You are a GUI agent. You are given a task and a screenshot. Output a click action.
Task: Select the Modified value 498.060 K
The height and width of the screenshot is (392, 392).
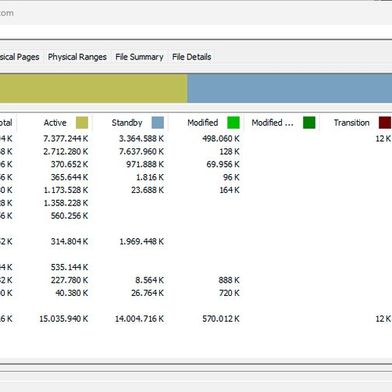pyautogui.click(x=221, y=139)
